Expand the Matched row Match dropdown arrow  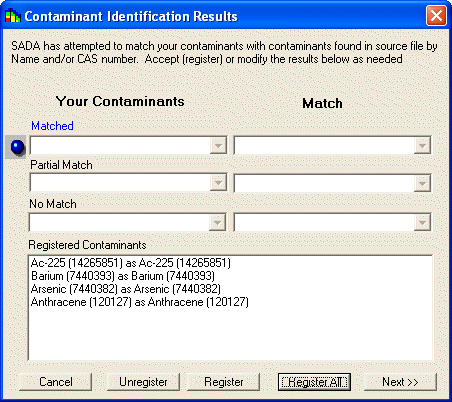point(422,146)
